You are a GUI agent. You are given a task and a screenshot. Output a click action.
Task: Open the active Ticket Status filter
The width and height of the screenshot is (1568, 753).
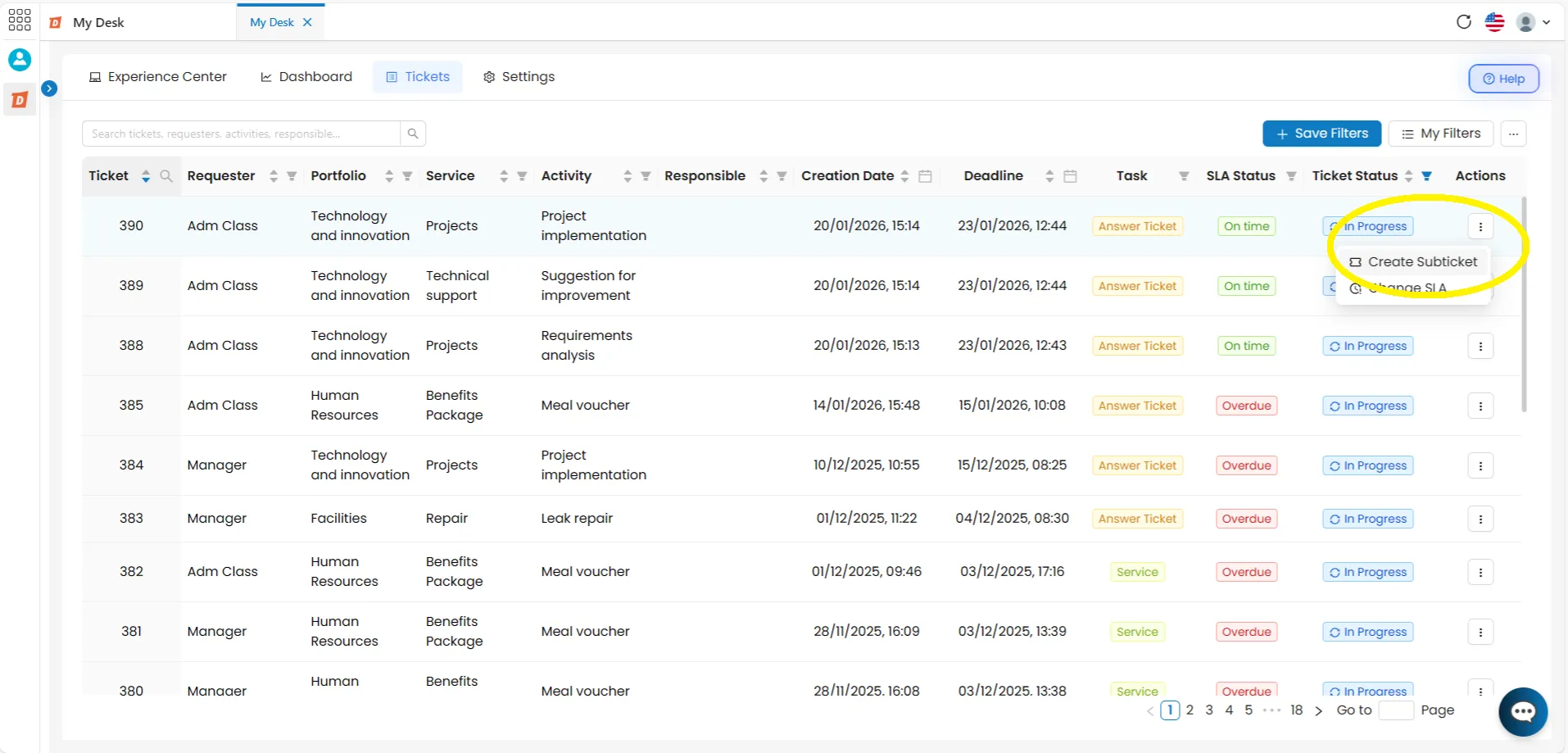pos(1426,176)
